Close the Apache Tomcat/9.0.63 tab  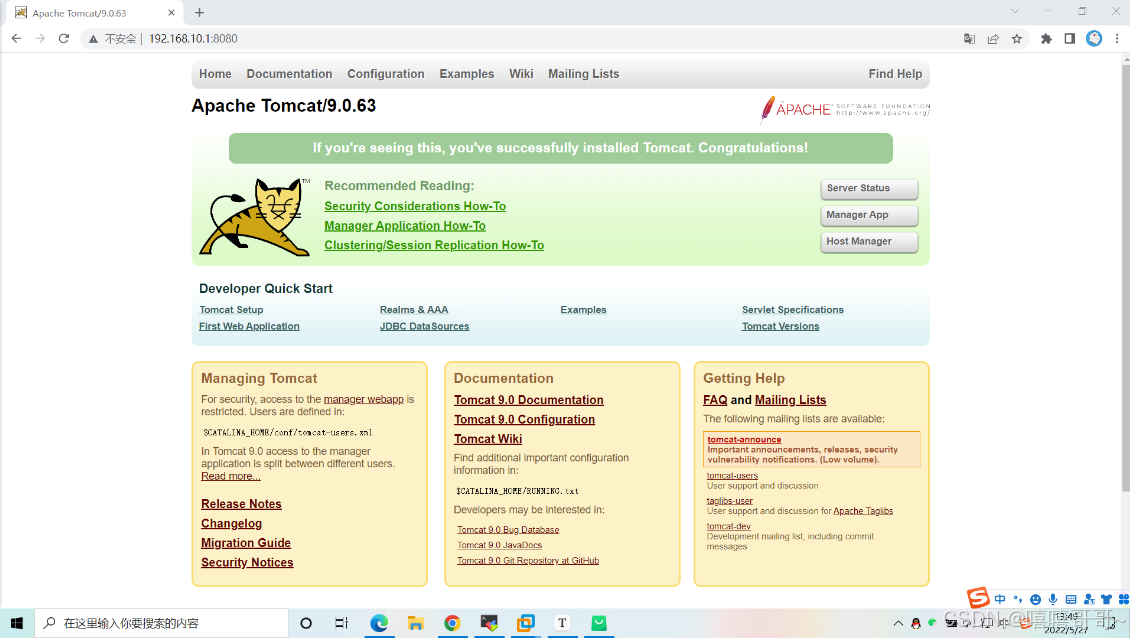click(x=171, y=12)
